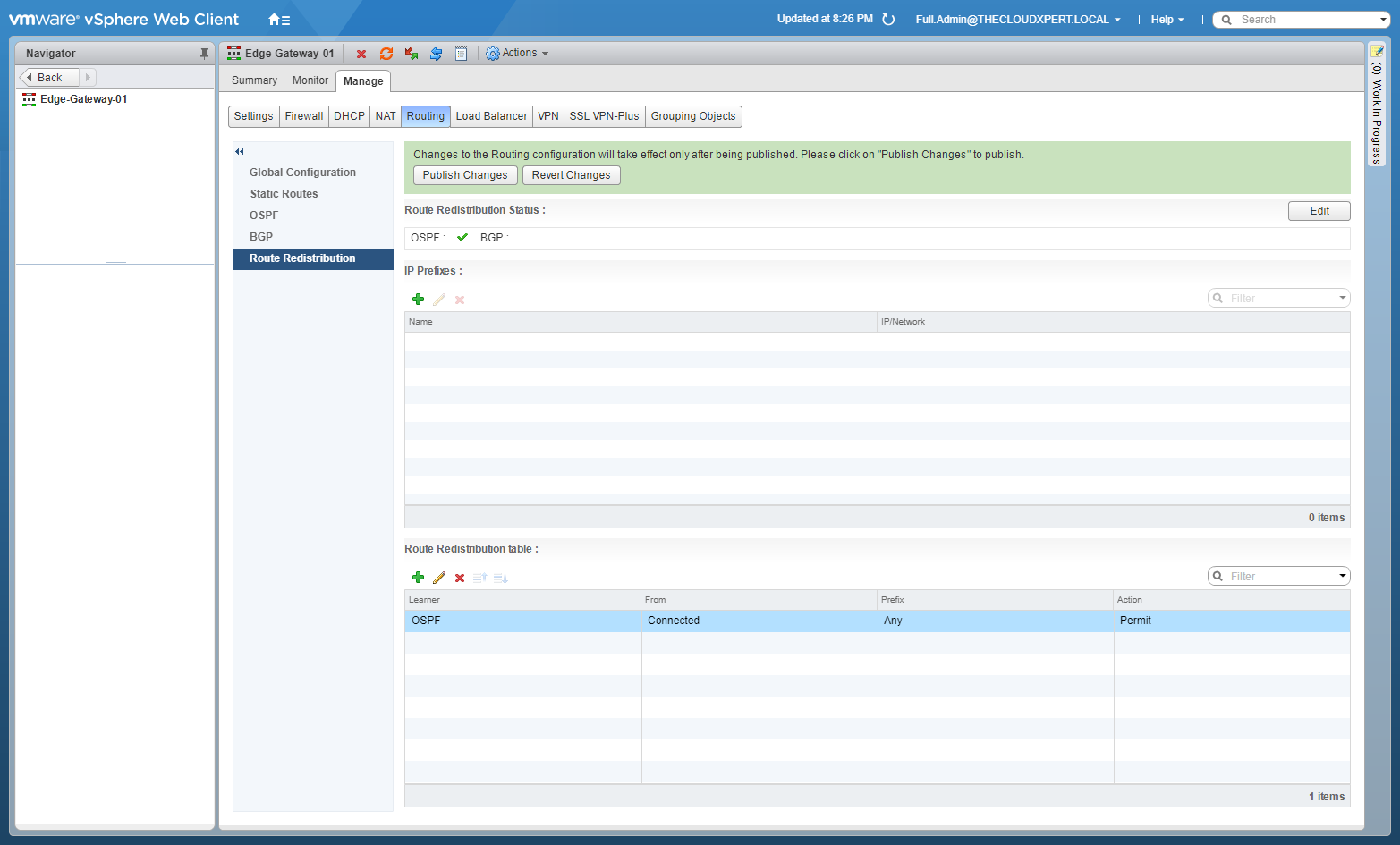Add a route redistribution table entry
This screenshot has height=845, width=1400.
(x=418, y=578)
